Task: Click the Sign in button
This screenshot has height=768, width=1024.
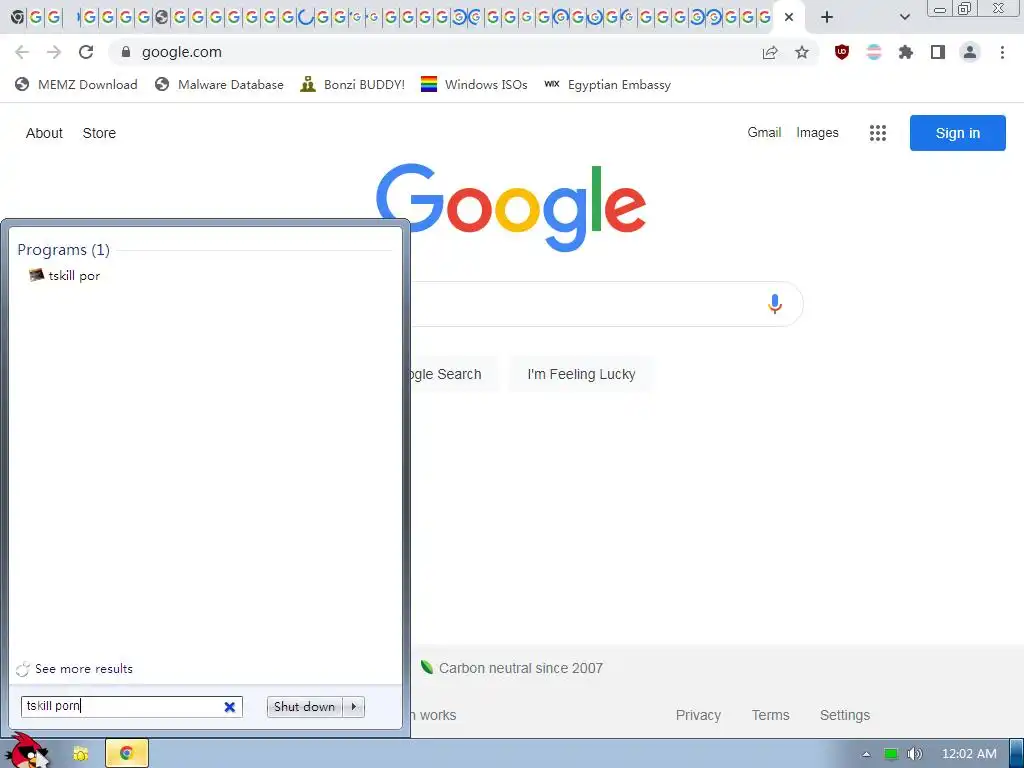Action: pos(957,133)
